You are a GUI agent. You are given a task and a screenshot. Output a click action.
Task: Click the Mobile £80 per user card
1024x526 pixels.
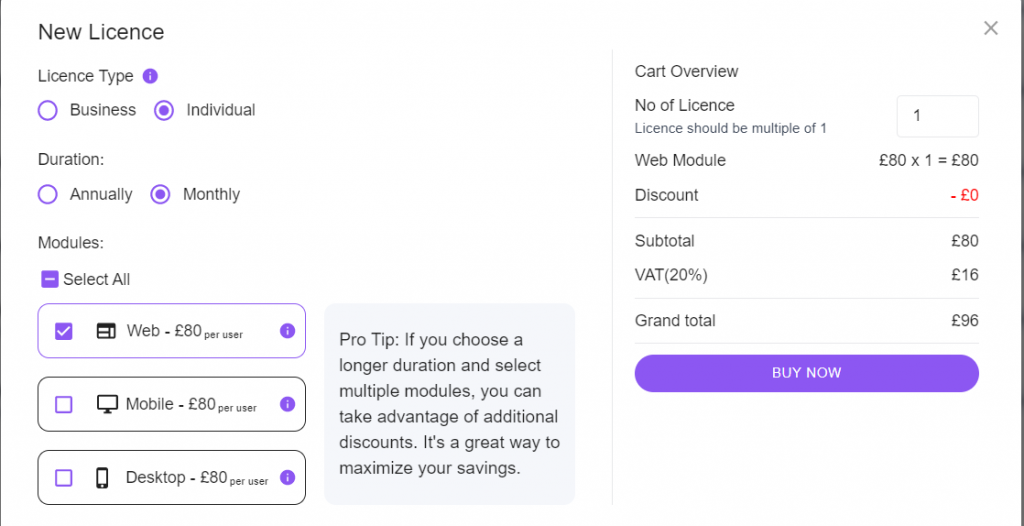(172, 404)
